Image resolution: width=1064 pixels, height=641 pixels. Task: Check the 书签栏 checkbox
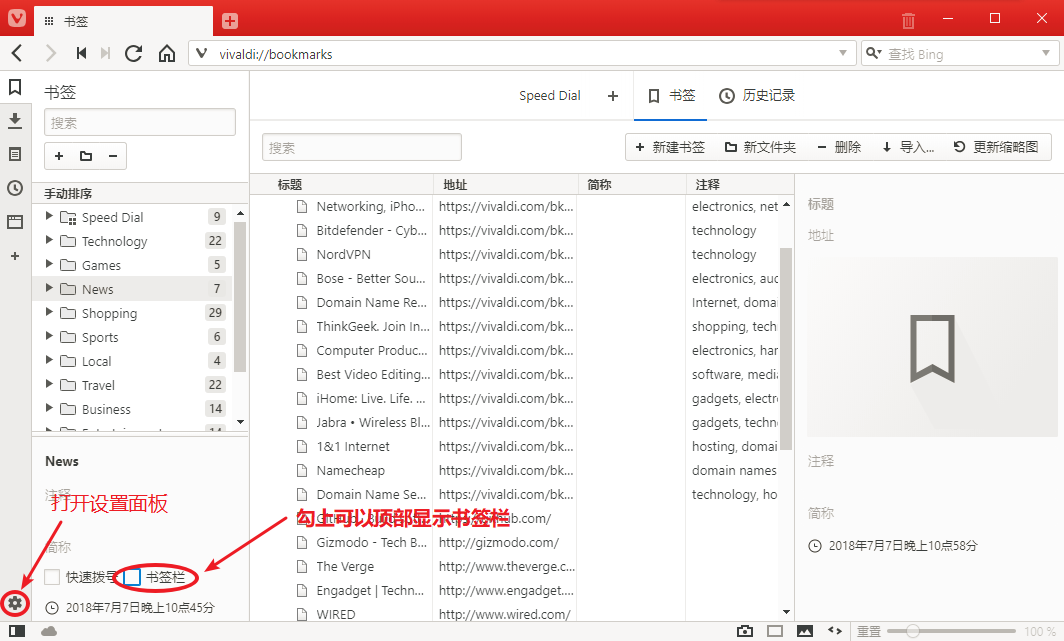coord(132,577)
